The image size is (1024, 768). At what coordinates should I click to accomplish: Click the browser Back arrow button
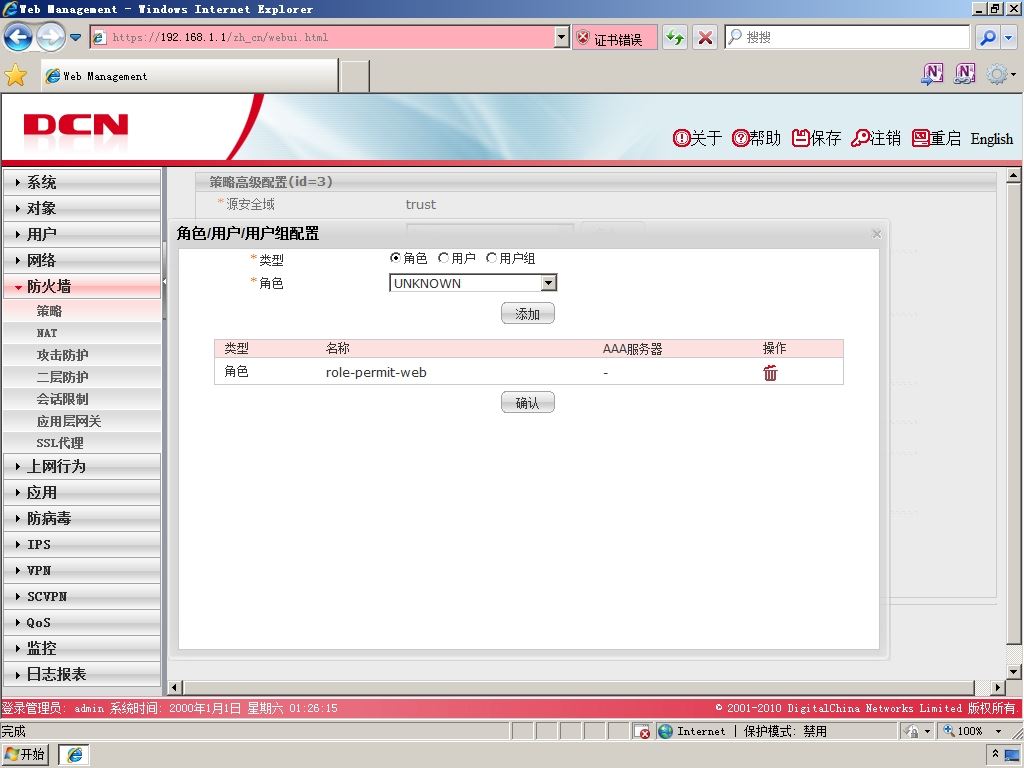(18, 37)
